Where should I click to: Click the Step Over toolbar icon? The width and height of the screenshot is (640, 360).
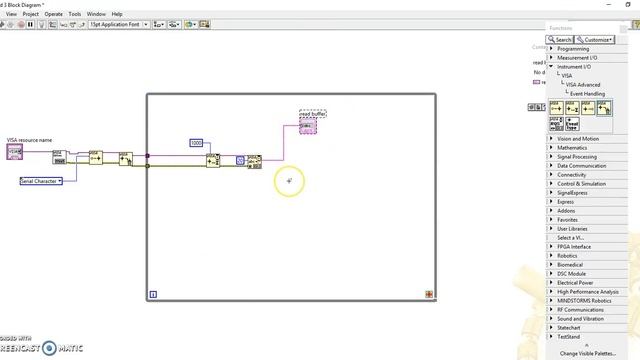click(73, 24)
